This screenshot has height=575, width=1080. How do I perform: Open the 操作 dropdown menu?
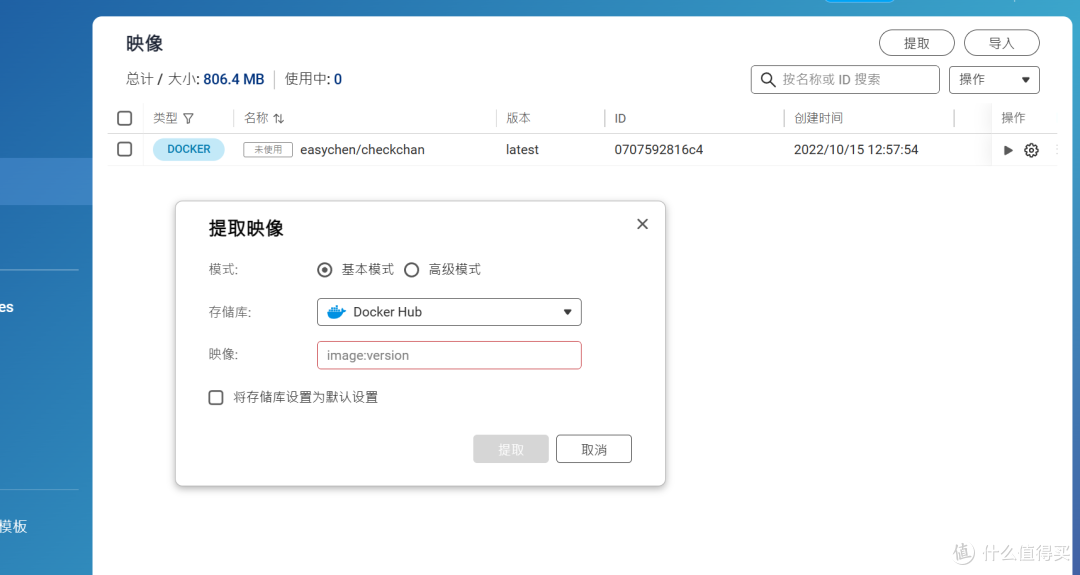click(x=994, y=80)
